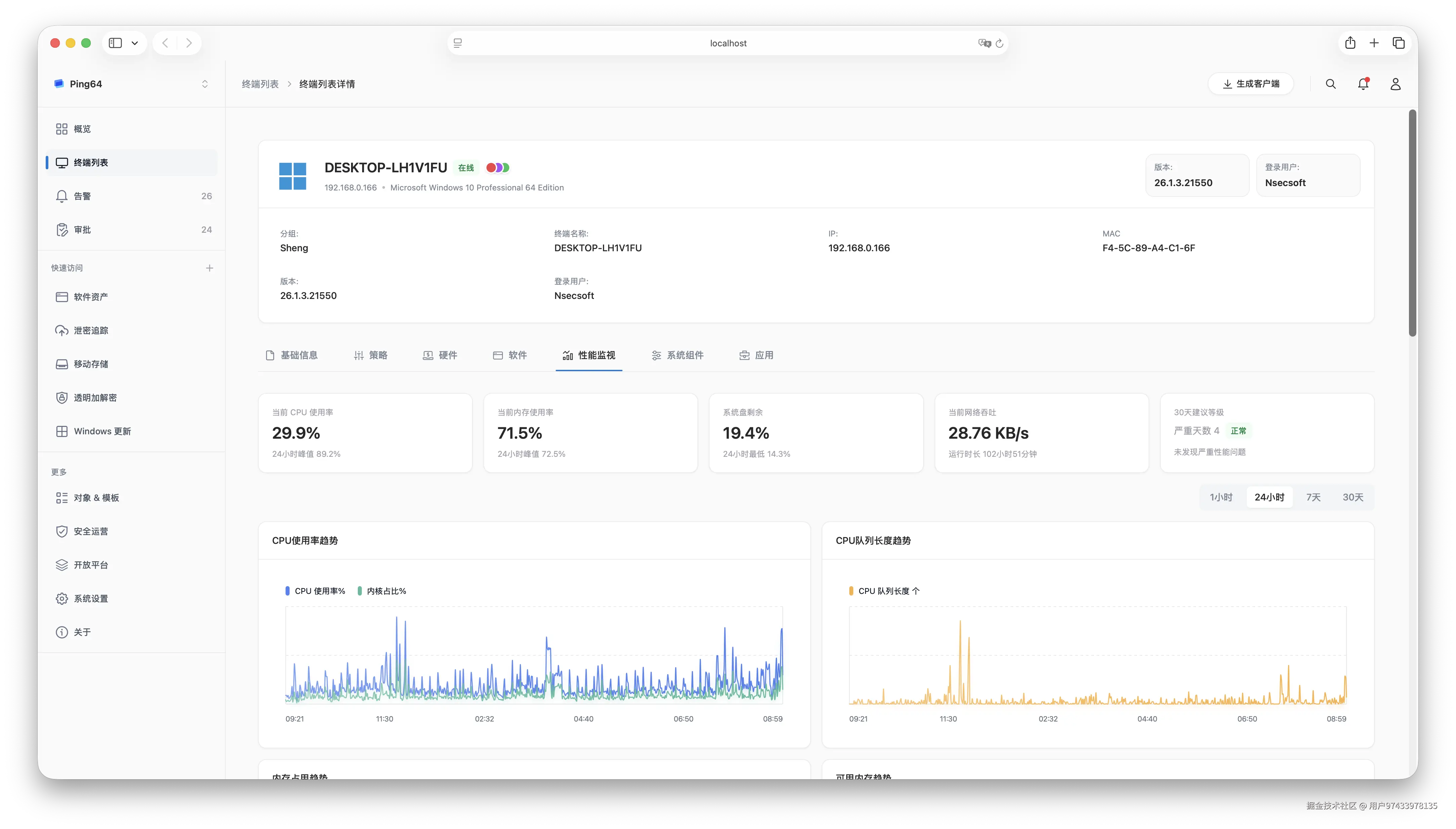Return via 终端列表 breadcrumb link
1456x829 pixels.
pyautogui.click(x=260, y=84)
